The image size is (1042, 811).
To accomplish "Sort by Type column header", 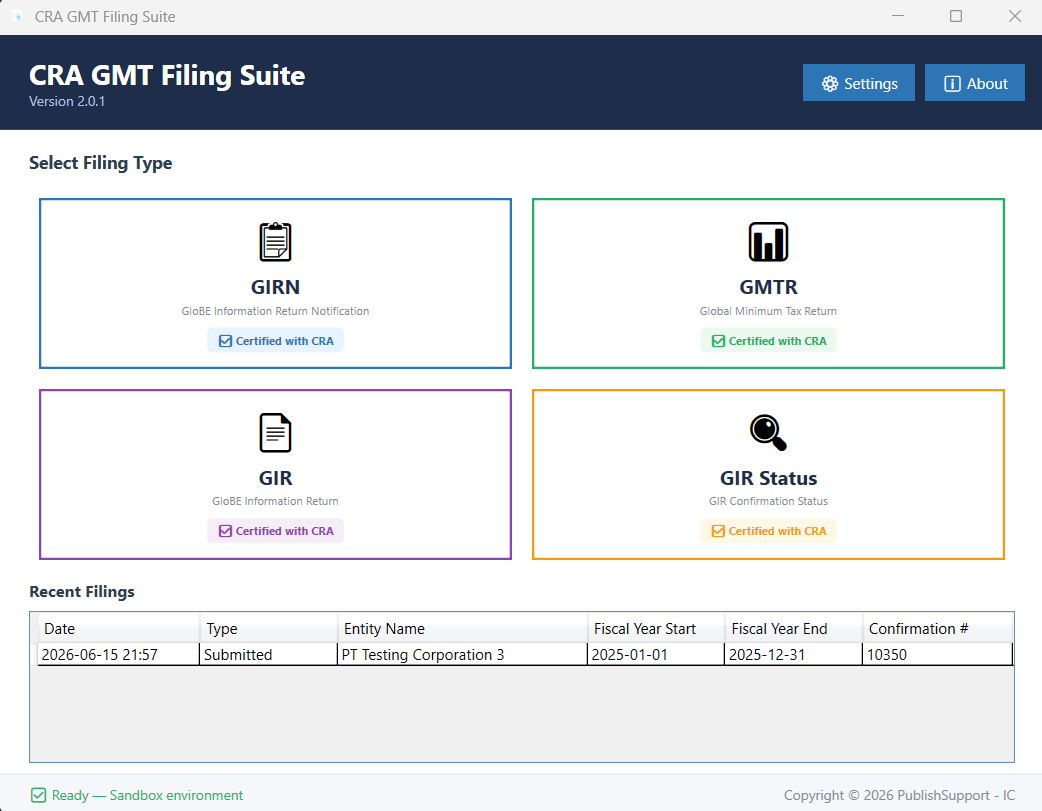I will coord(268,628).
